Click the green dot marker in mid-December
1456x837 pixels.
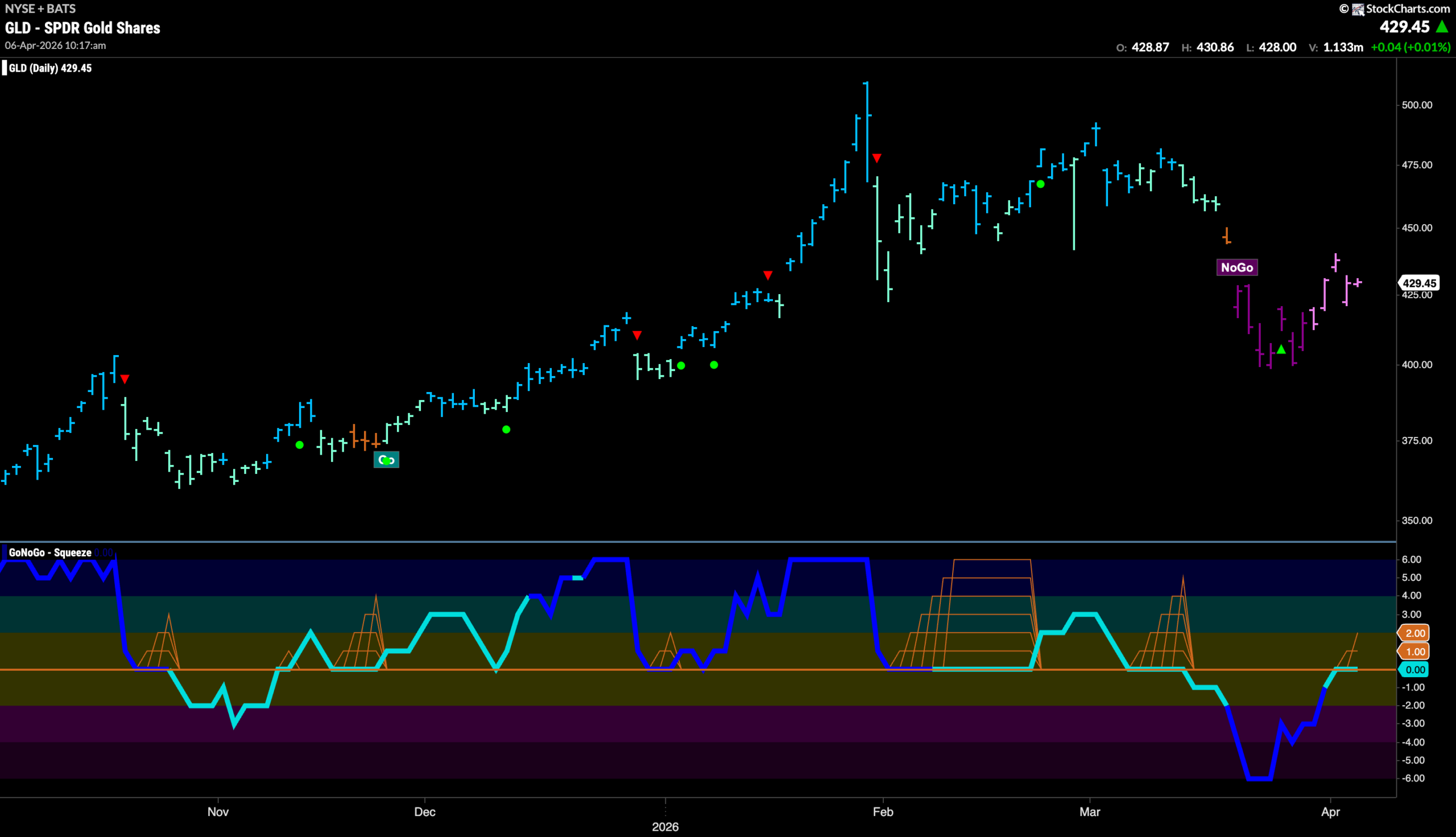coord(506,430)
